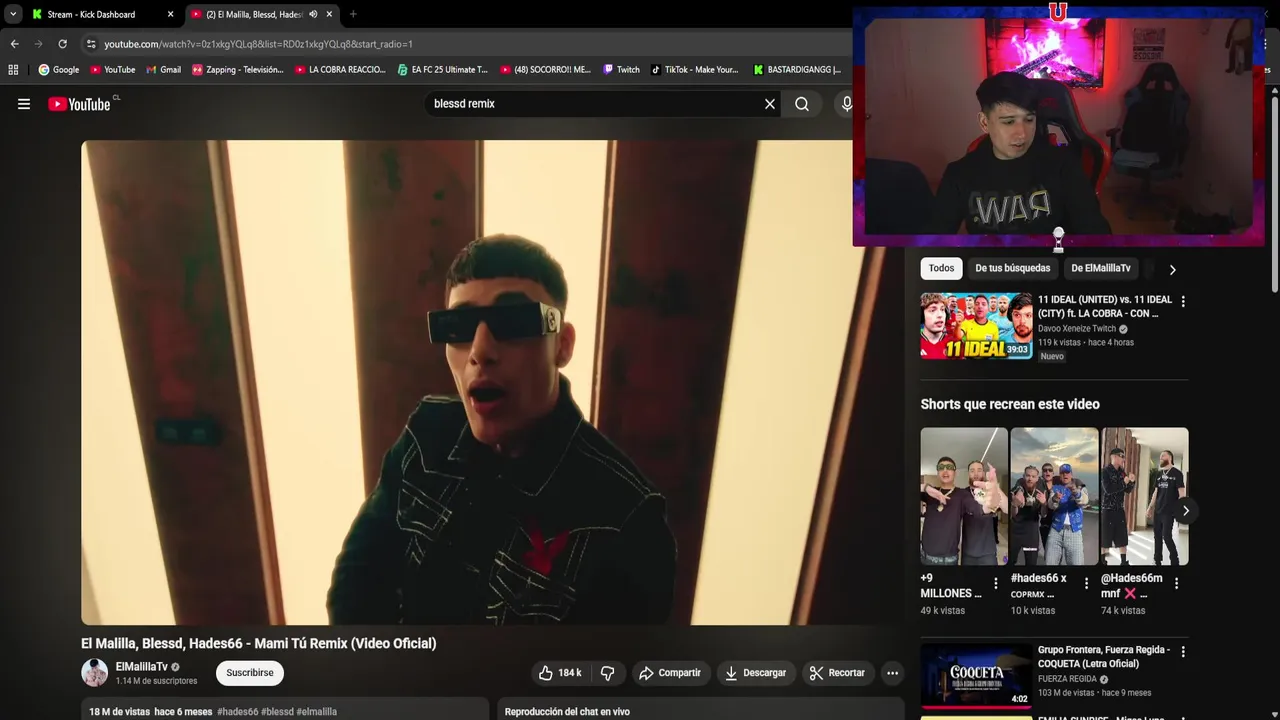
Task: Open the Google bookmark
Action: [58, 70]
